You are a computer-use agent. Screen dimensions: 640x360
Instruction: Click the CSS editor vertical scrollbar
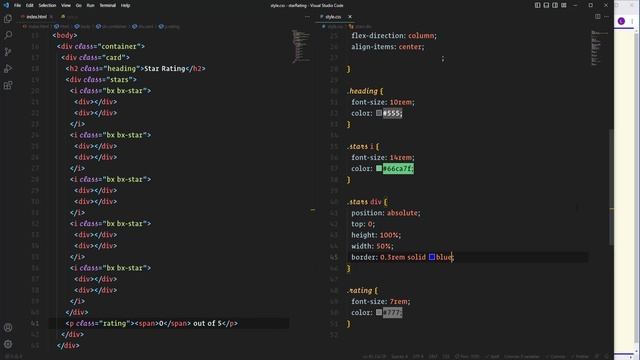[611, 188]
